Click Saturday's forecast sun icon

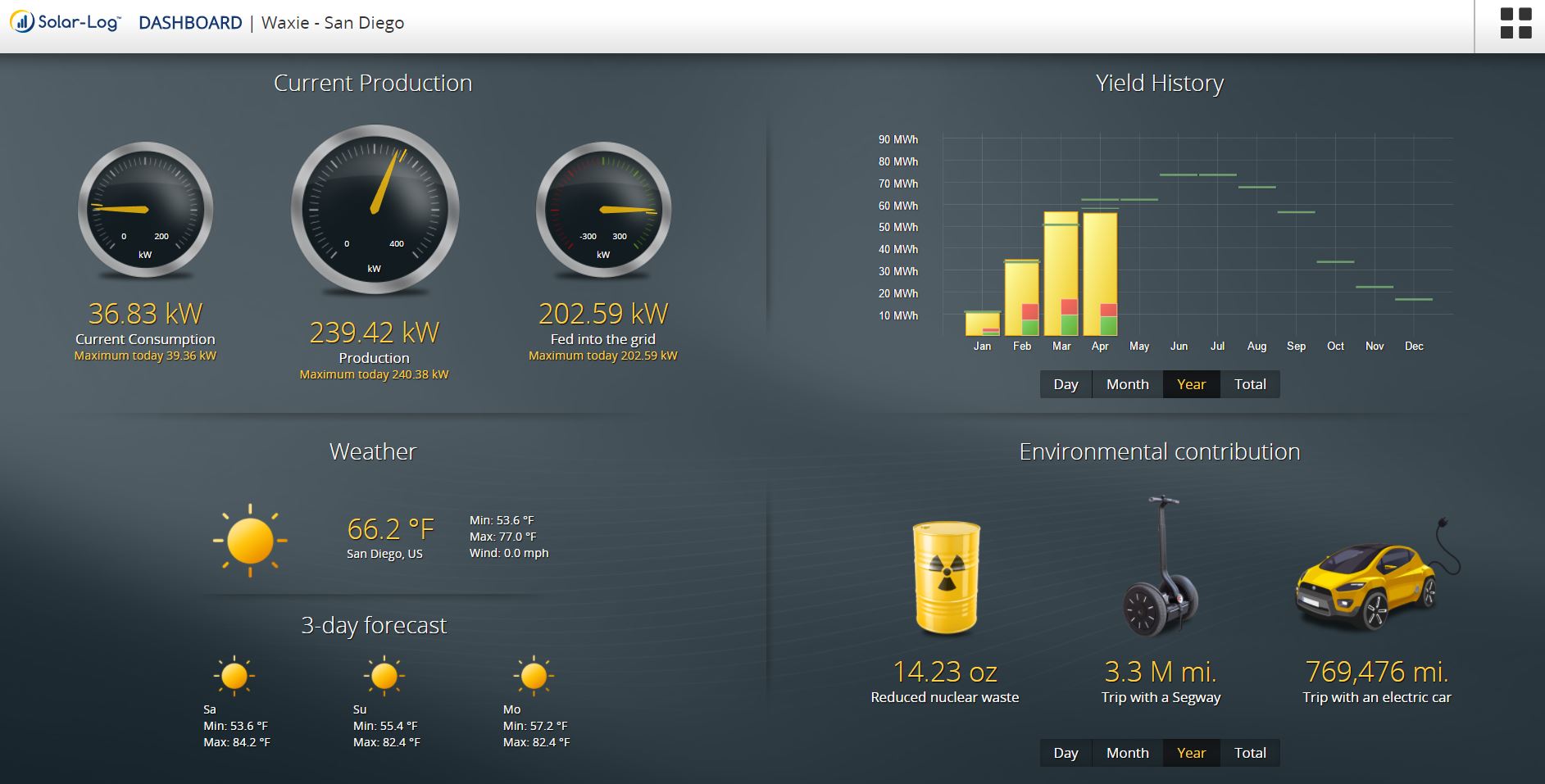(x=234, y=677)
